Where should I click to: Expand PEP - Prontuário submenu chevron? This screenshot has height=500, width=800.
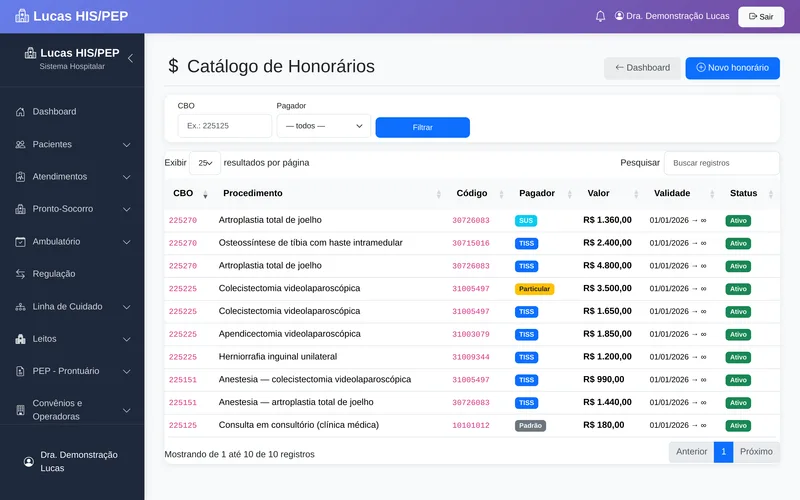point(127,371)
